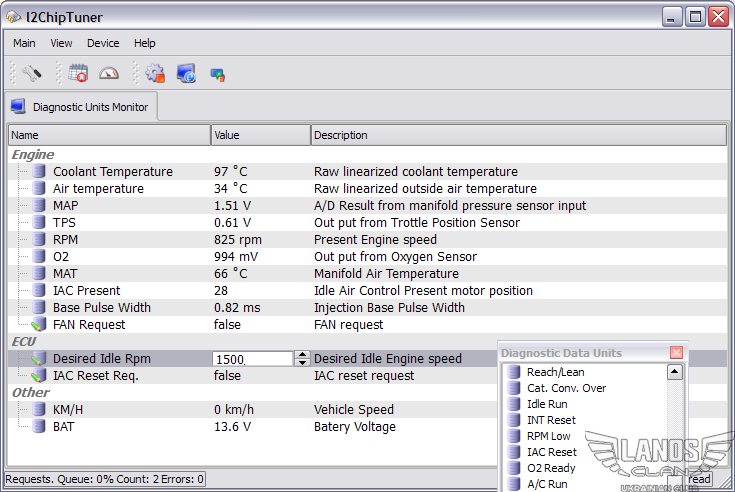Click the small connected devices toolbar icon
This screenshot has height=492, width=735.
(x=217, y=74)
